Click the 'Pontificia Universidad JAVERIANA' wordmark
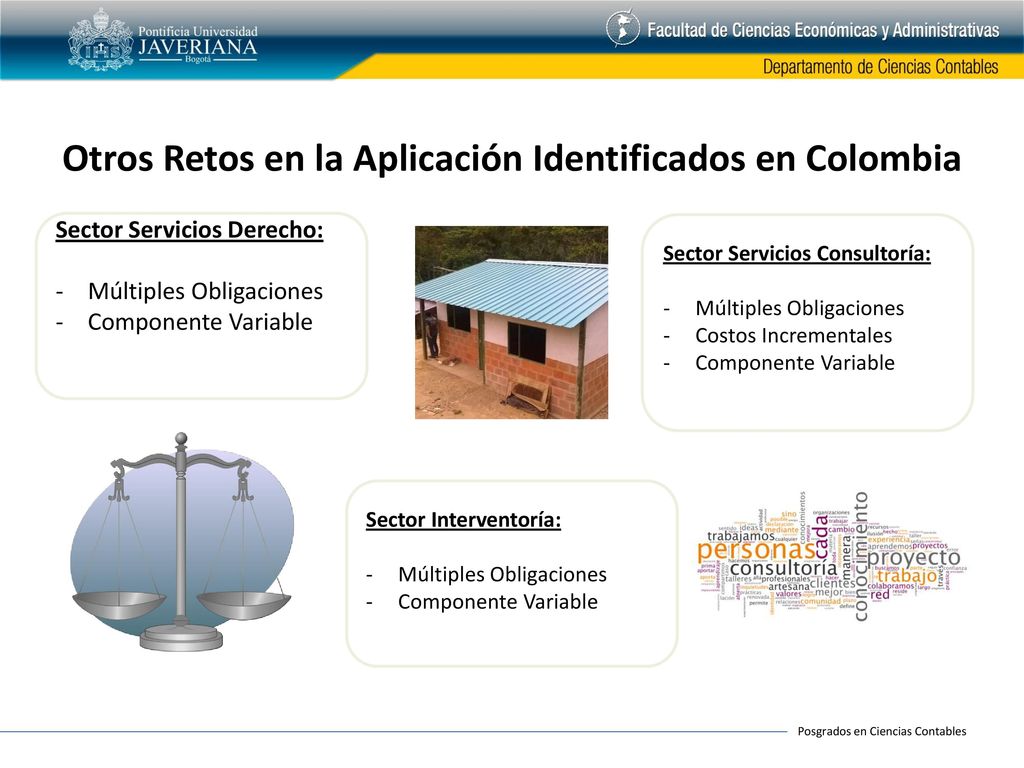 pos(197,44)
